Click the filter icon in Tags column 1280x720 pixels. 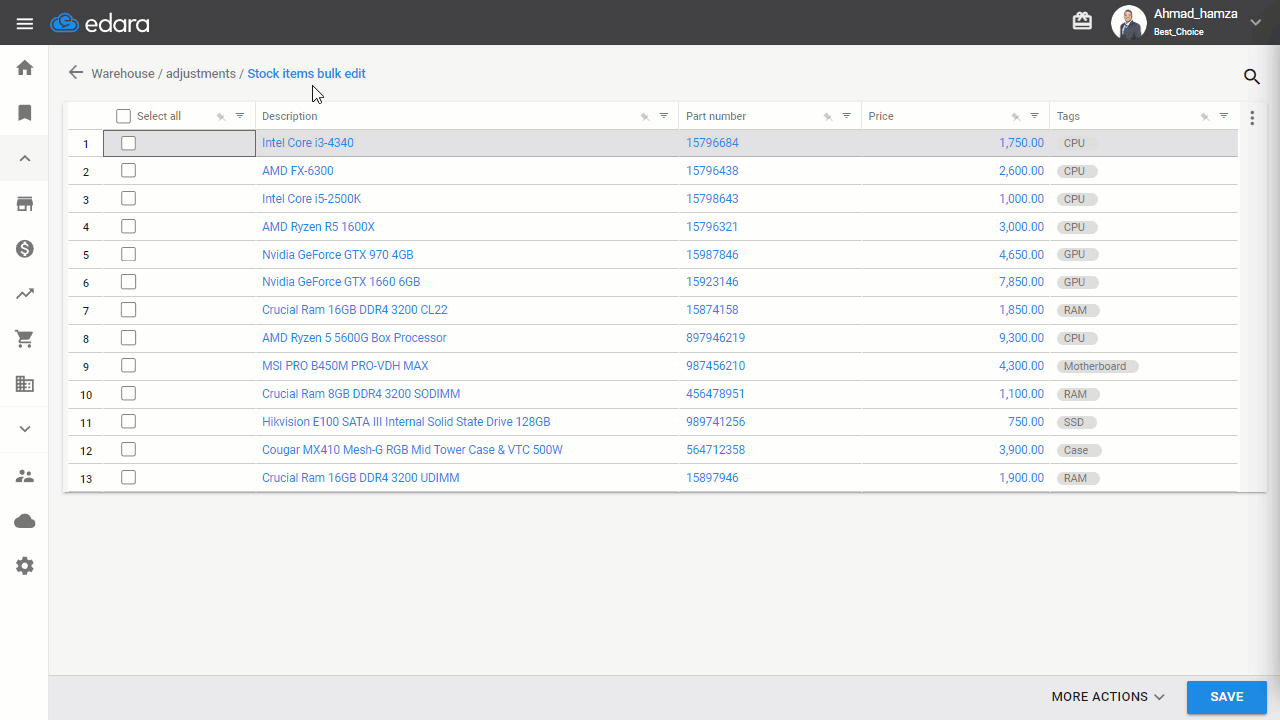click(1224, 116)
